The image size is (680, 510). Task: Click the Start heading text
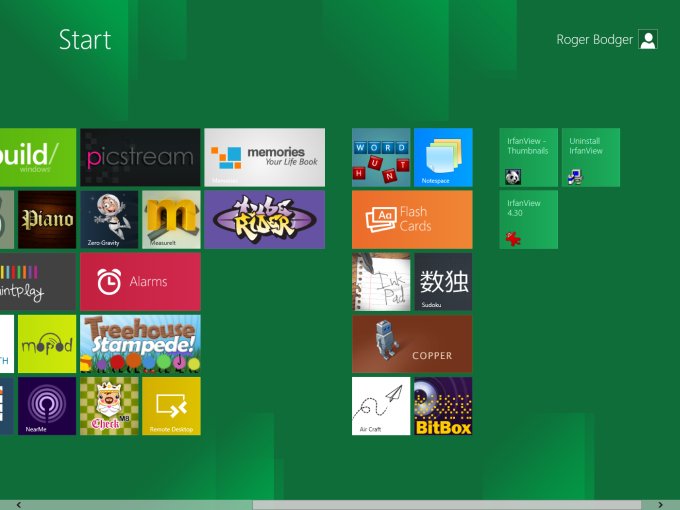85,40
